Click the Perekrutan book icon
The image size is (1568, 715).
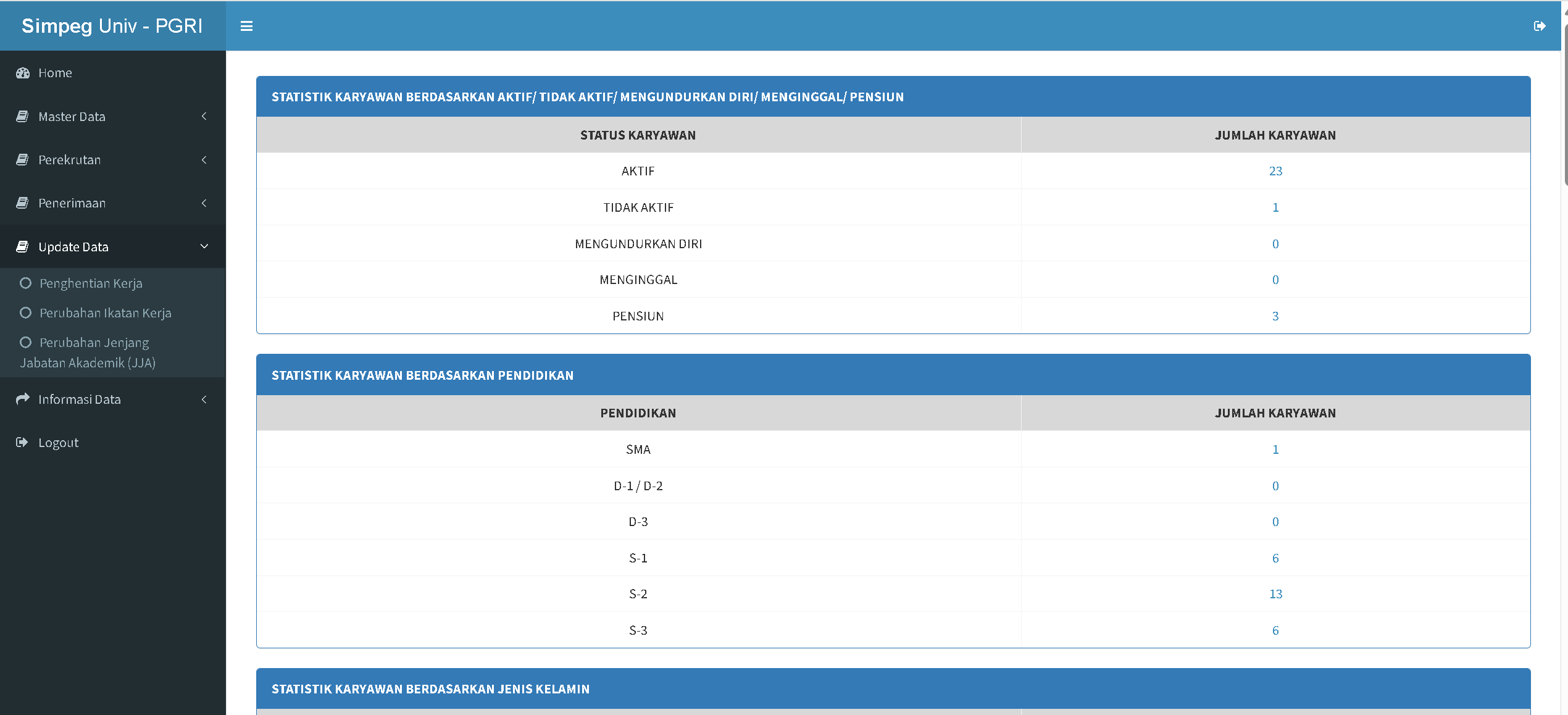22,159
